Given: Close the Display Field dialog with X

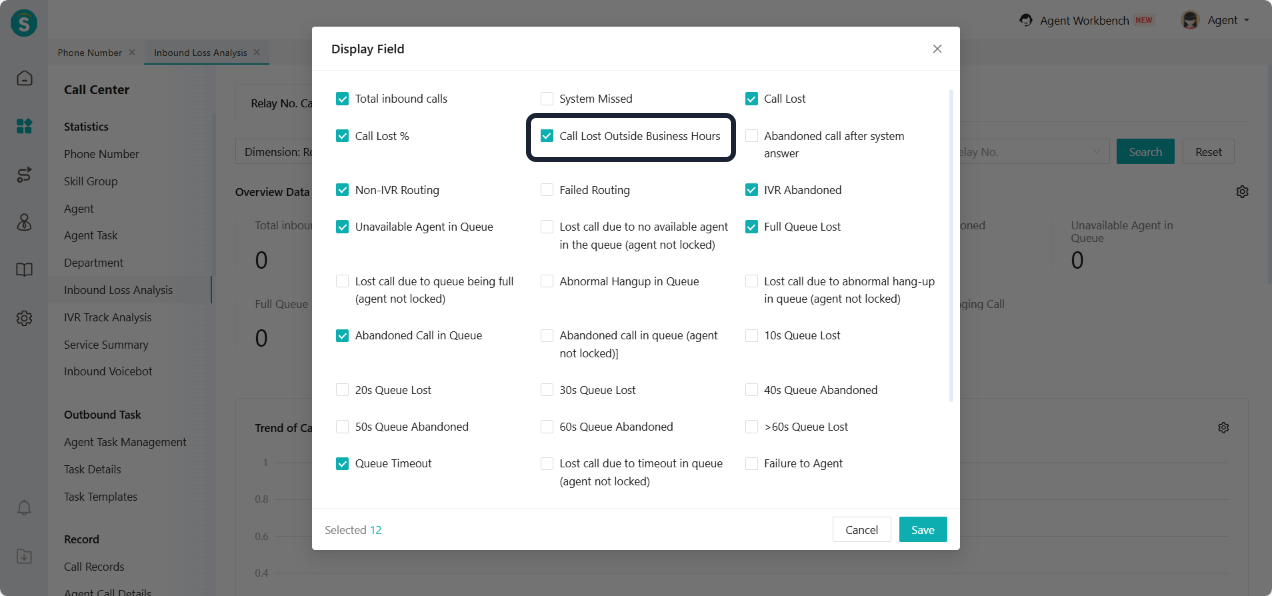Looking at the screenshot, I should pos(937,49).
